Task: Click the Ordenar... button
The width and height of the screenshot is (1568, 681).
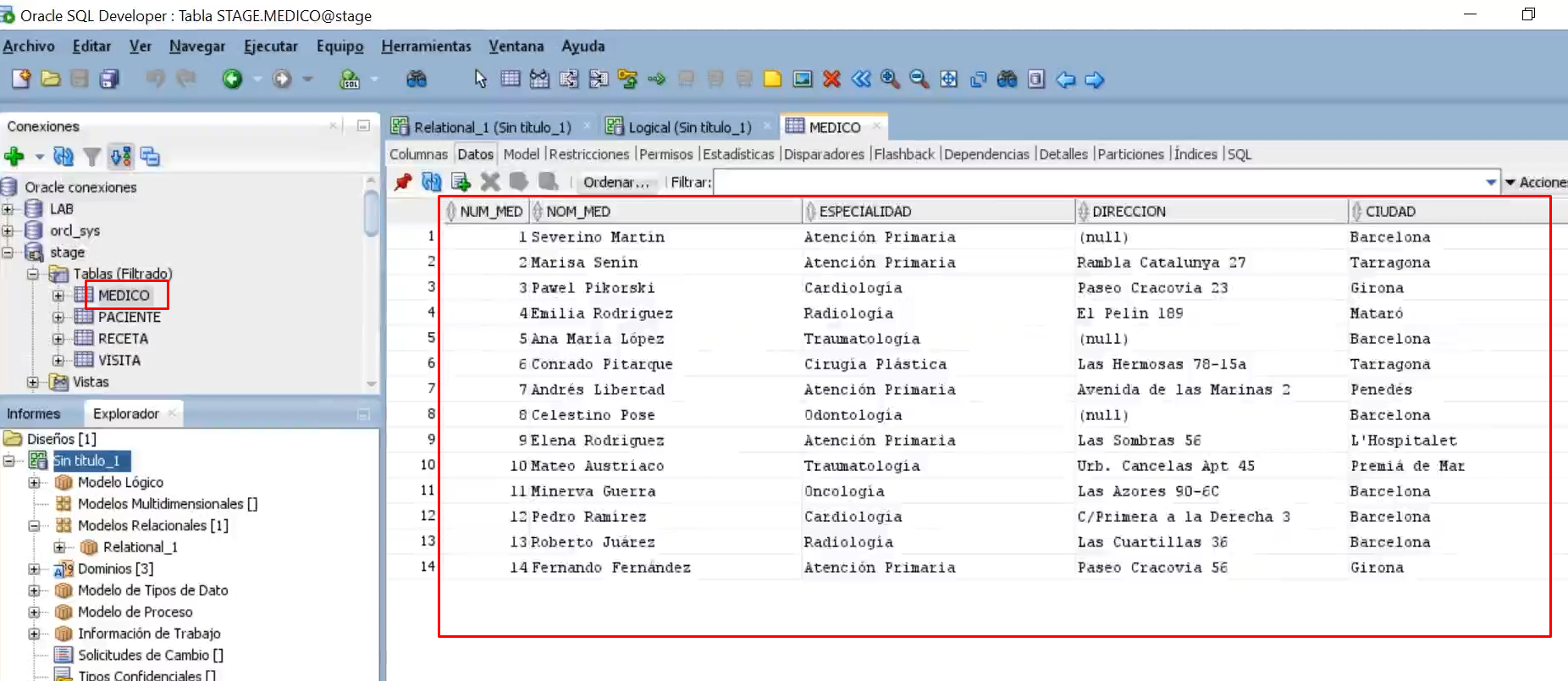Action: click(x=616, y=182)
